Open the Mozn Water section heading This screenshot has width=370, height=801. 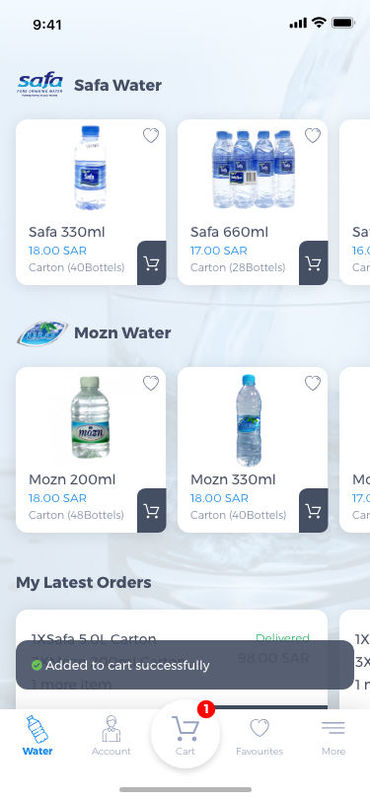pos(123,333)
